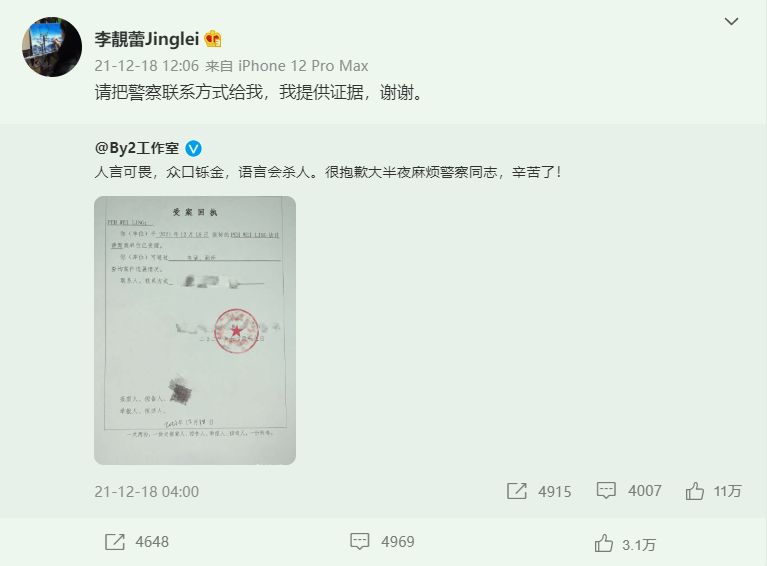Image resolution: width=767 pixels, height=566 pixels.
Task: Click the iPhone 12 Pro Max source text
Action: tap(303, 66)
